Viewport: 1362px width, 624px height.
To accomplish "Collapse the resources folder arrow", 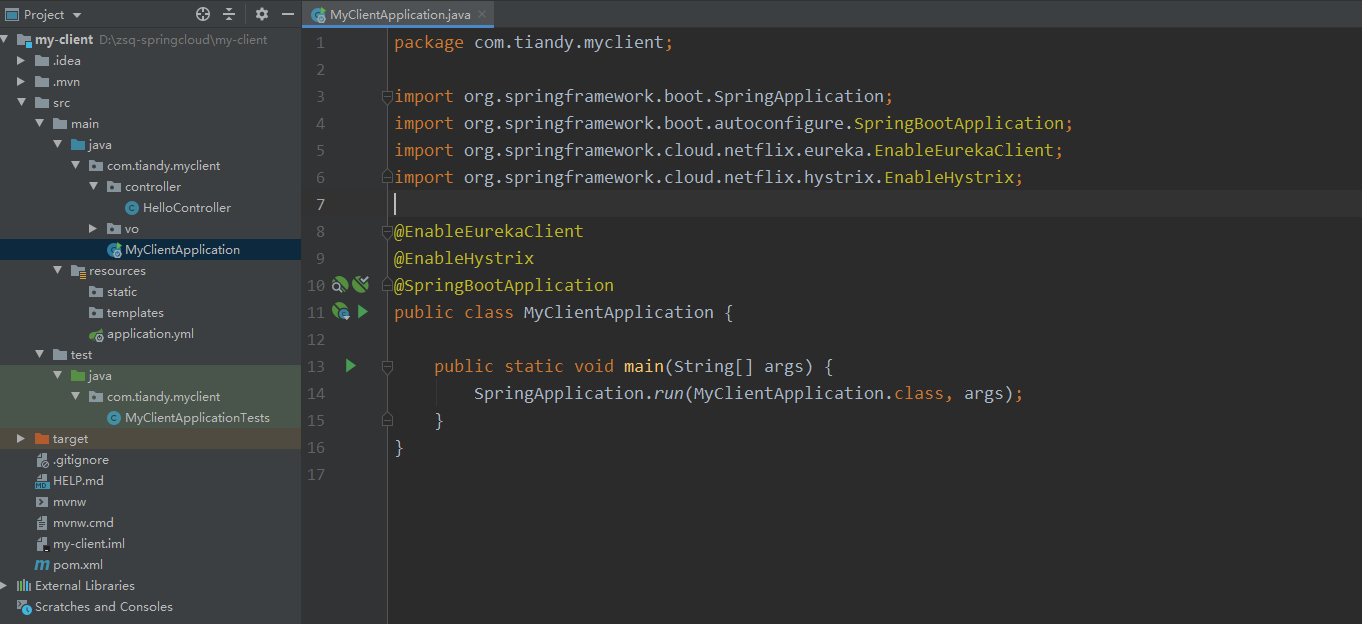I will coord(58,271).
